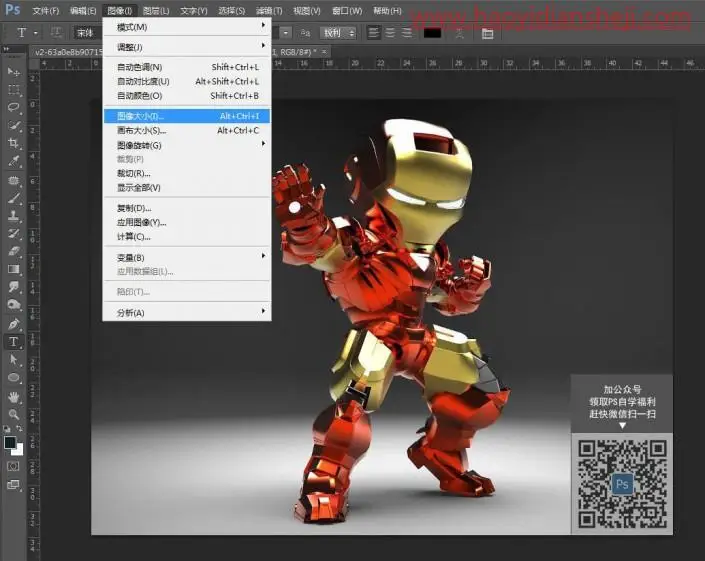The height and width of the screenshot is (561, 705).
Task: Click the Ps application logo
Action: 13,9
